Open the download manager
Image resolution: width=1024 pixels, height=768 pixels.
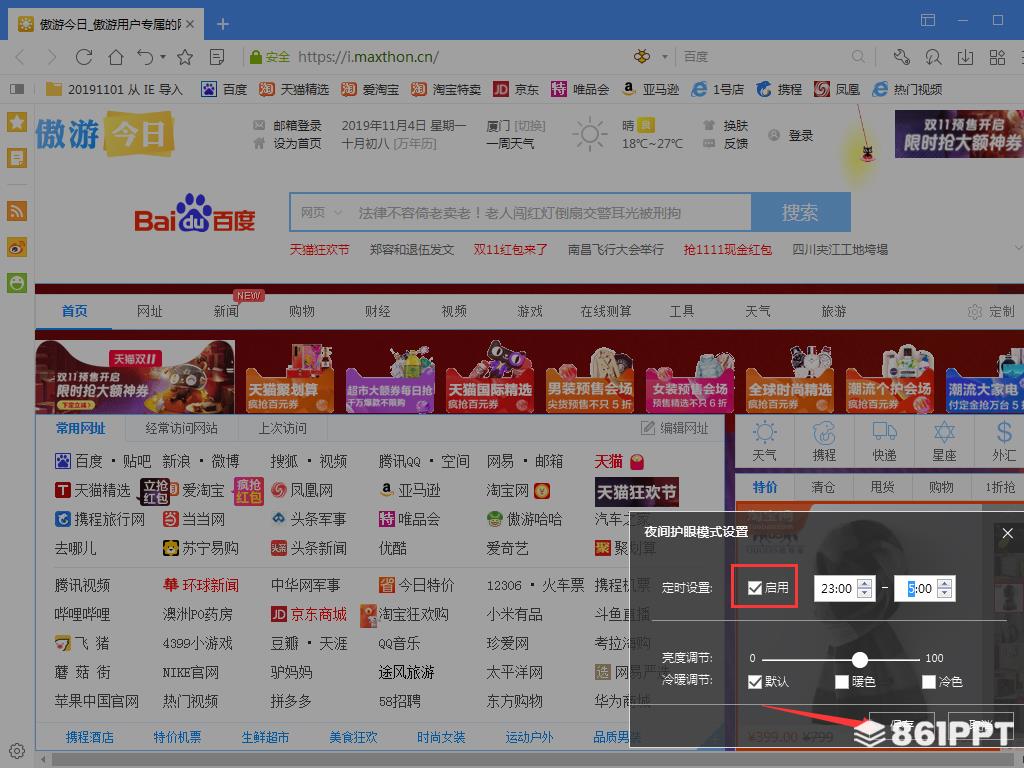pyautogui.click(x=965, y=57)
